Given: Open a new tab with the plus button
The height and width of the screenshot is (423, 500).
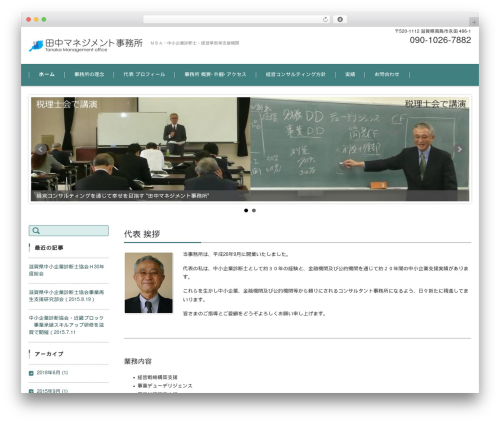Looking at the screenshot, I should tap(474, 22).
